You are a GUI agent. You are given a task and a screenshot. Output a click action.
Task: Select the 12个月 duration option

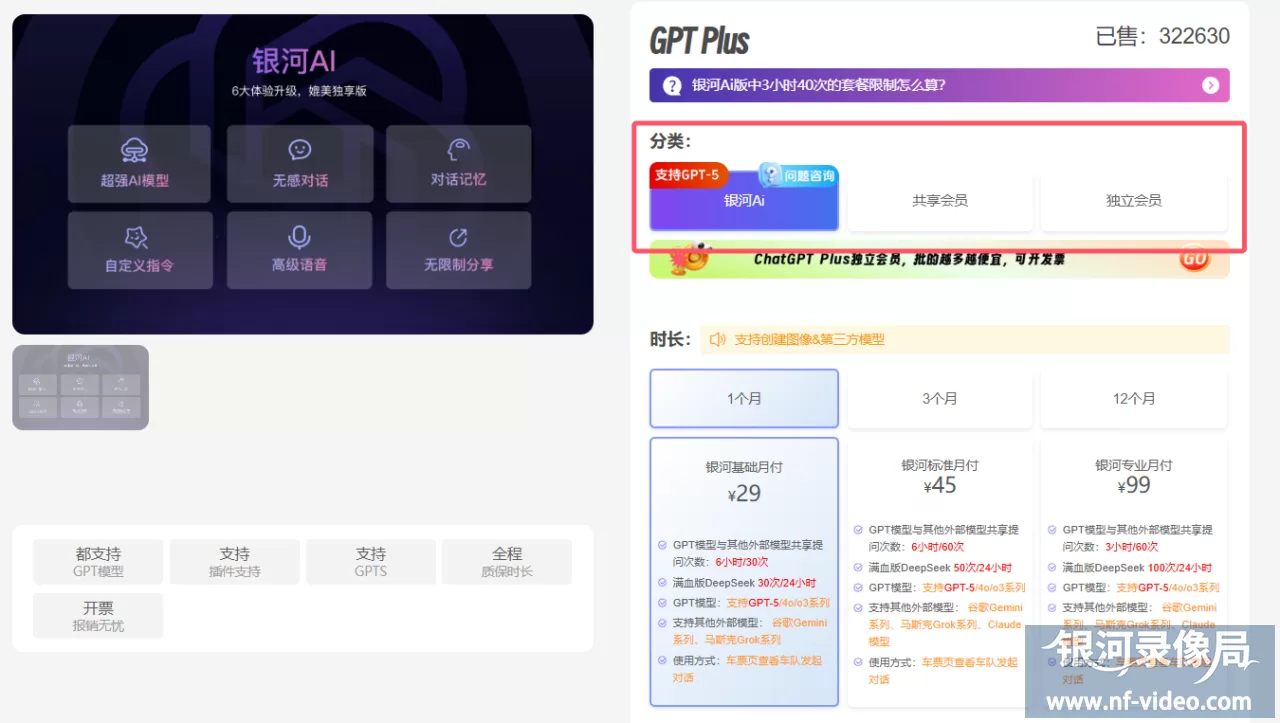tap(1133, 398)
